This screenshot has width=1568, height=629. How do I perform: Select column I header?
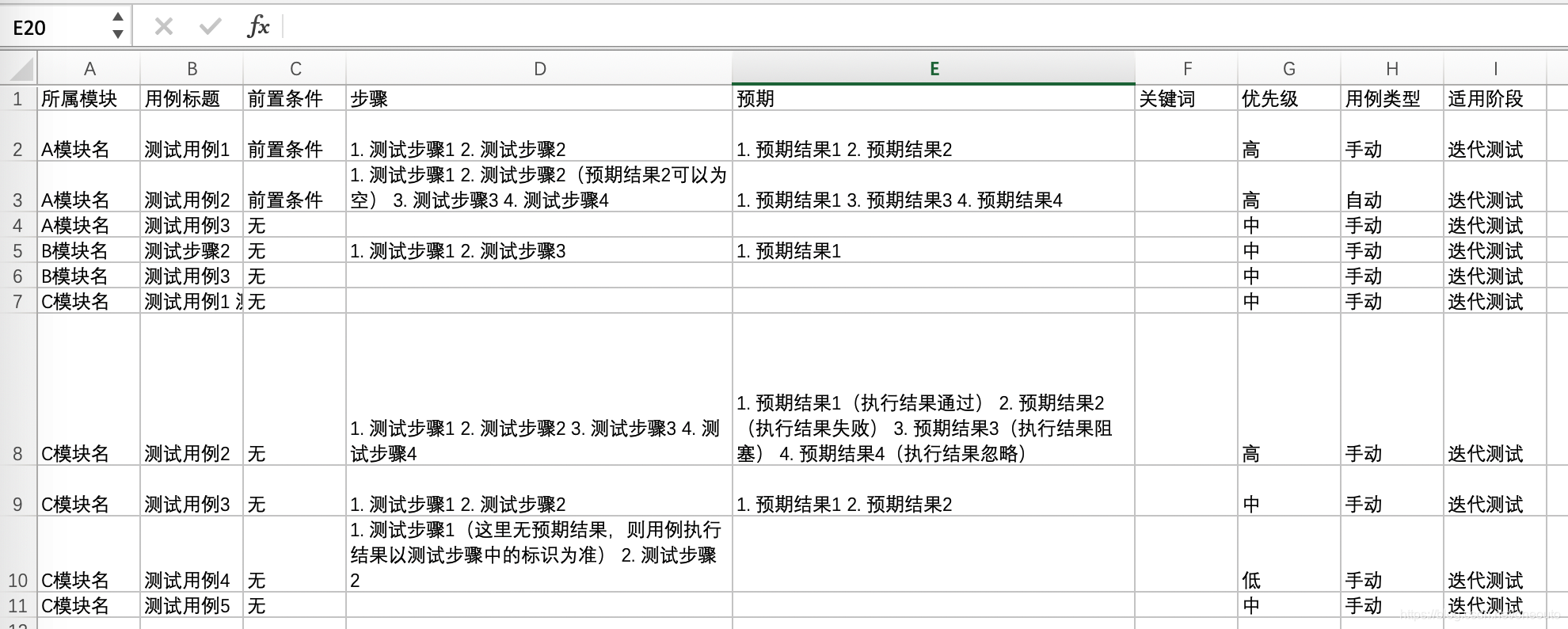(x=1495, y=69)
